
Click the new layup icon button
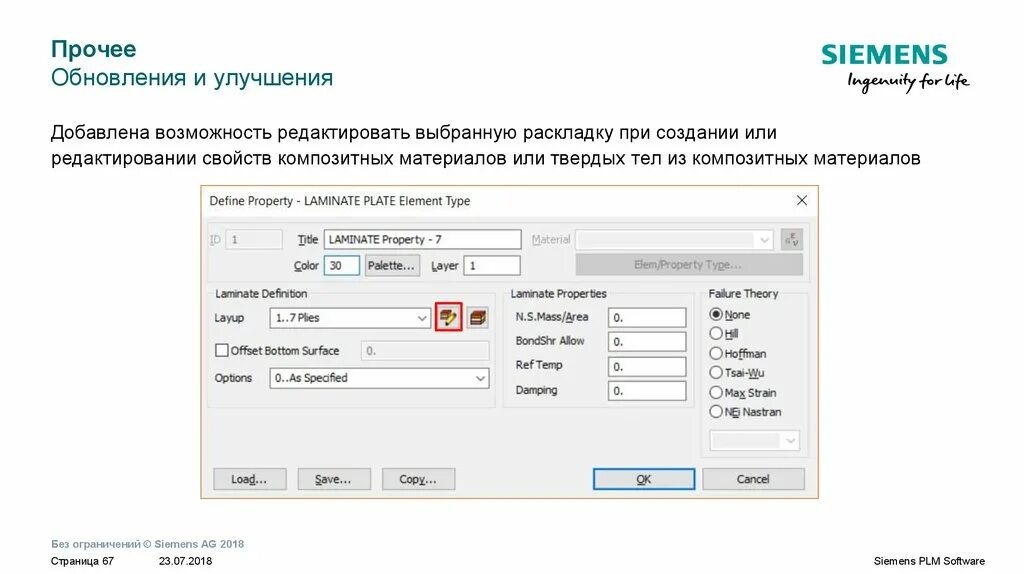[x=477, y=318]
